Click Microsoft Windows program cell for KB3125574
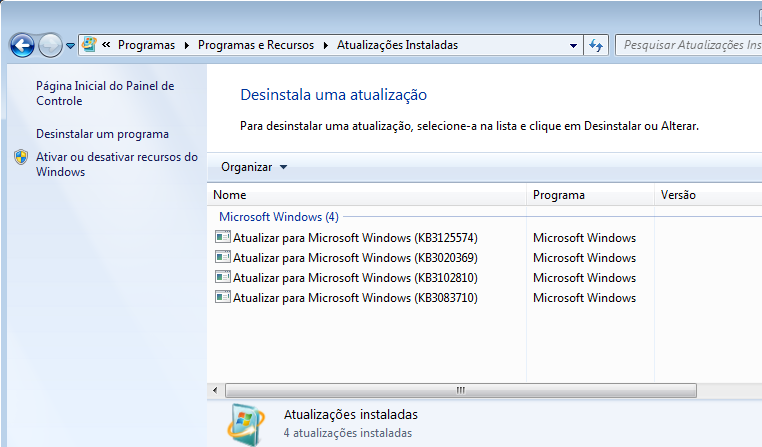This screenshot has width=762, height=447. pyautogui.click(x=584, y=238)
